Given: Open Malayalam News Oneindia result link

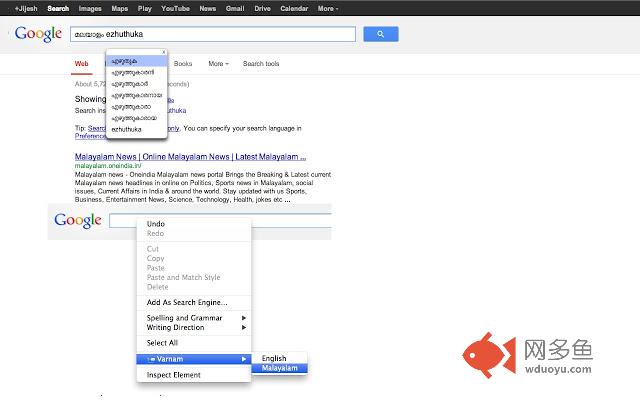Looking at the screenshot, I should pos(190,157).
